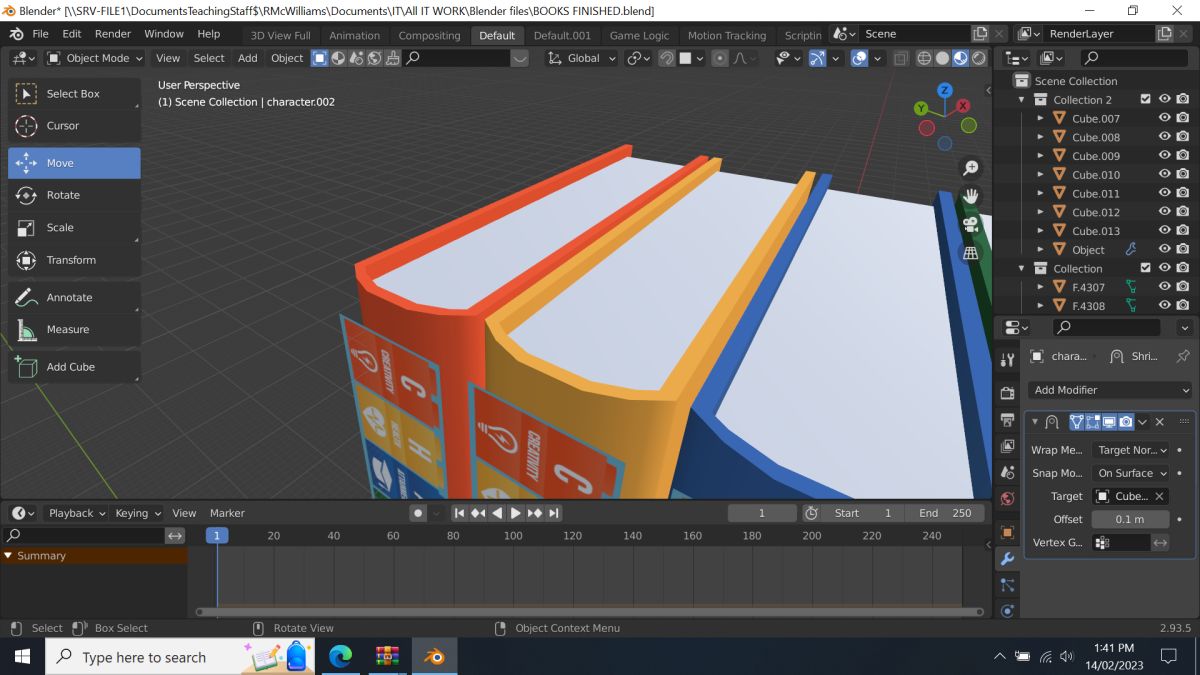Play the animation forward
Image resolution: width=1200 pixels, height=675 pixels.
pos(516,513)
